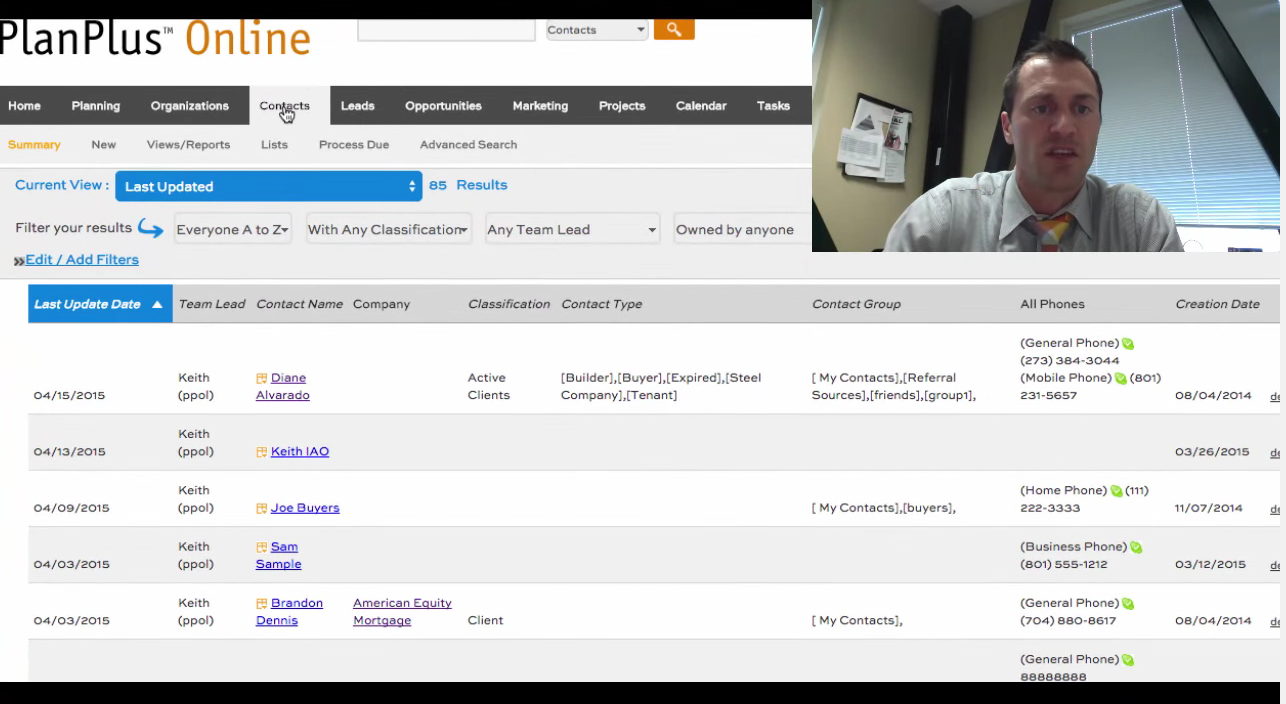Click the 85 Results count text
This screenshot has height=704, width=1286.
468,185
